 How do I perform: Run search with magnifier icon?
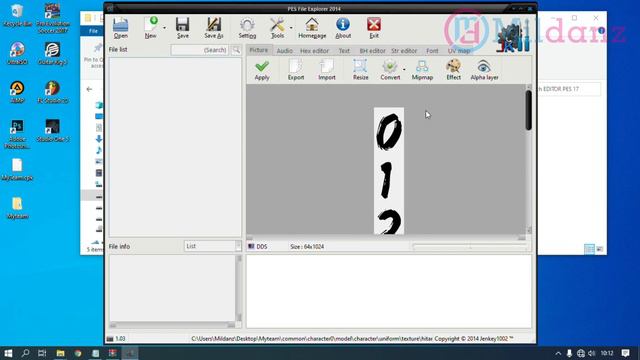[x=236, y=50]
